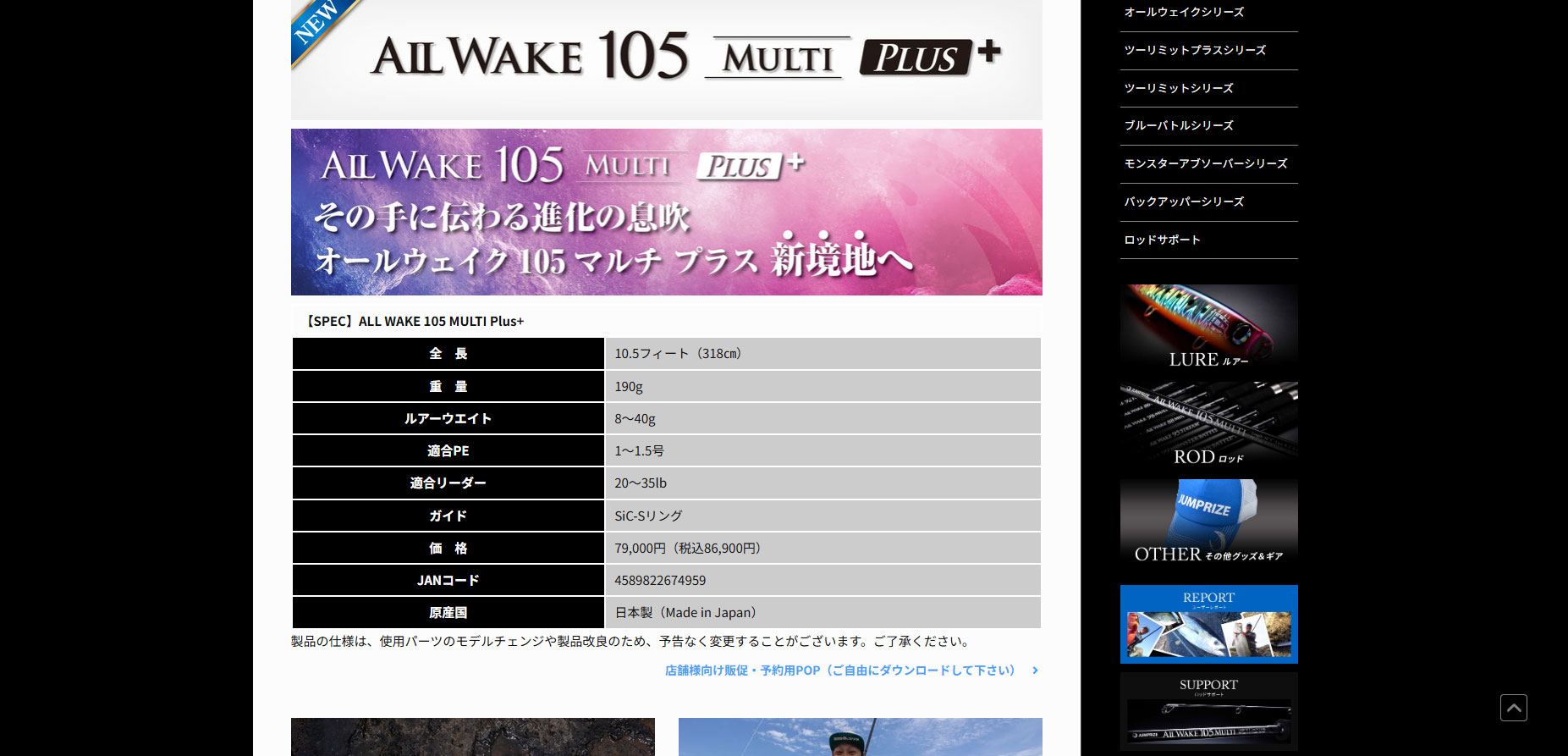Viewport: 1568px width, 756px height.
Task: Open オールウェイクシリーズ in the sidebar menu
Action: (x=1184, y=13)
